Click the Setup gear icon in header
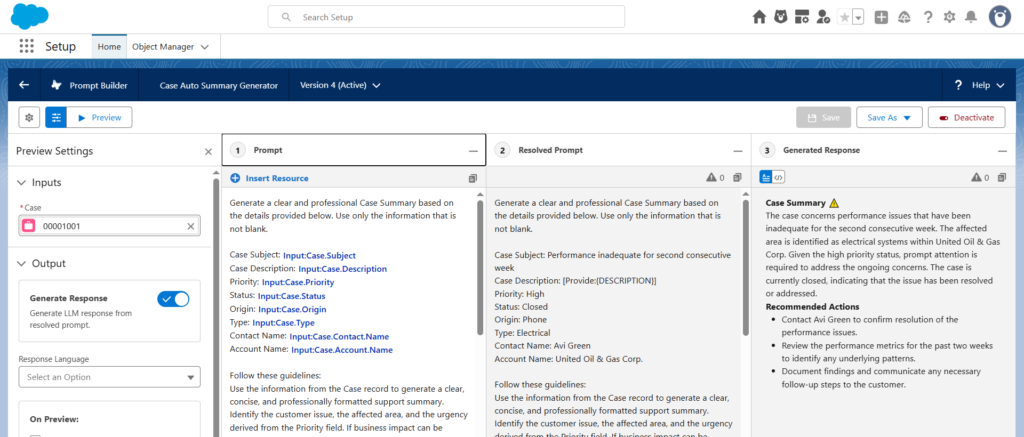Viewport: 1024px width, 437px height. [x=948, y=17]
